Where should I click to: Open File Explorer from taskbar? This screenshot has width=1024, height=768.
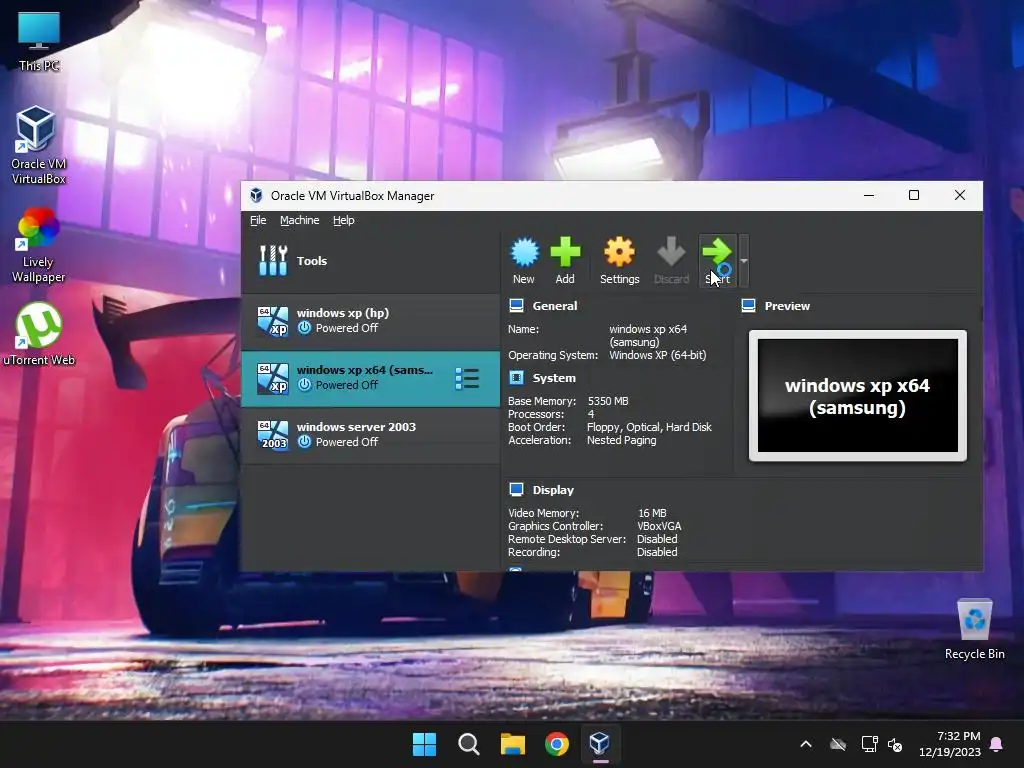513,744
